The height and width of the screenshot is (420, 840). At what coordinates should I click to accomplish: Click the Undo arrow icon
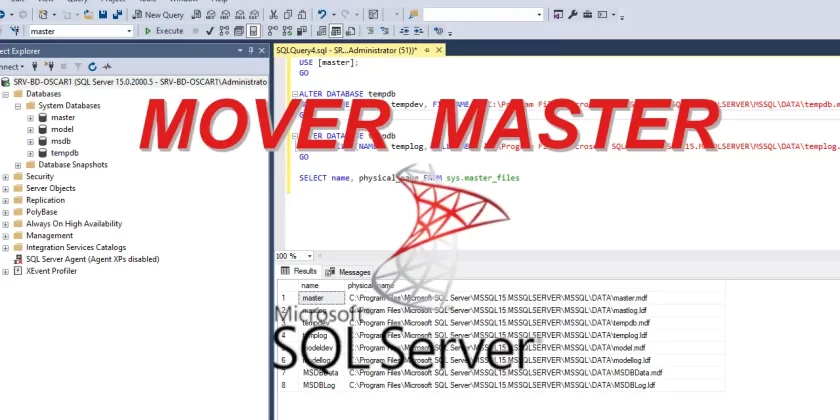coord(322,15)
